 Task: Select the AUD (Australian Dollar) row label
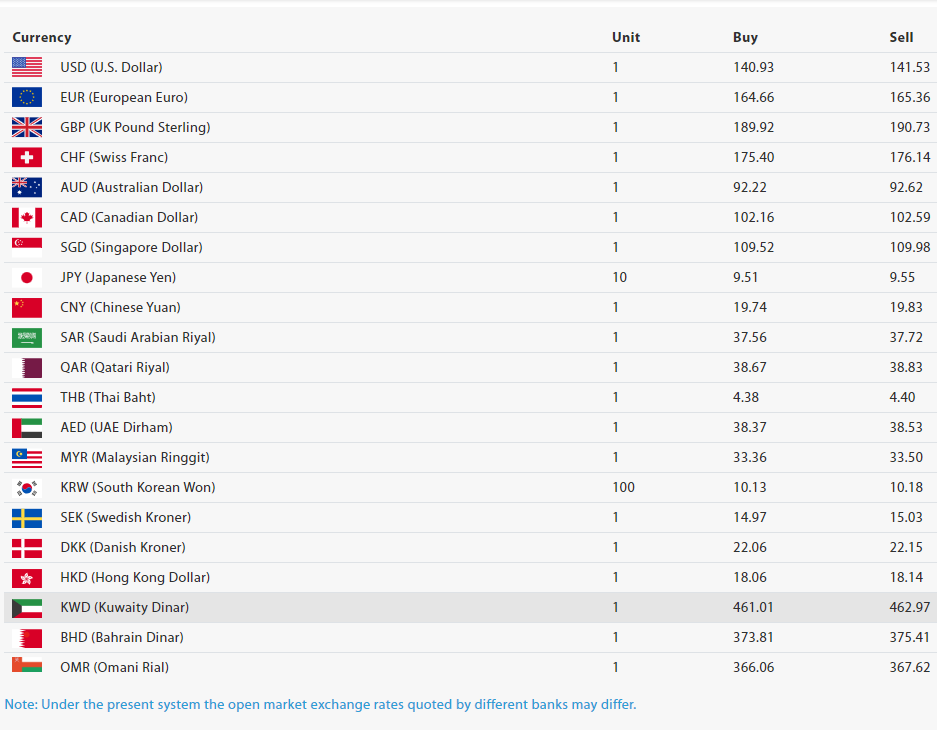(131, 187)
